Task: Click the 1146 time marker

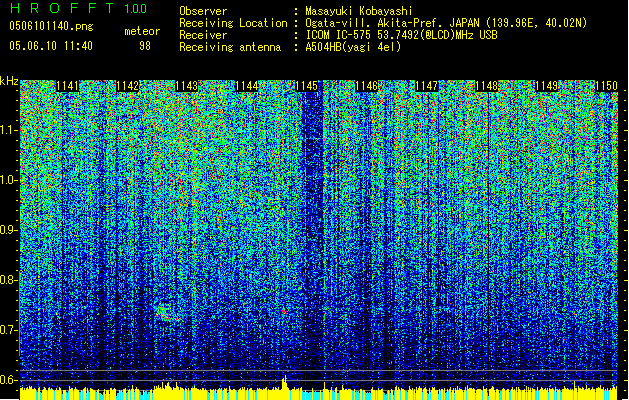Action: [x=367, y=86]
